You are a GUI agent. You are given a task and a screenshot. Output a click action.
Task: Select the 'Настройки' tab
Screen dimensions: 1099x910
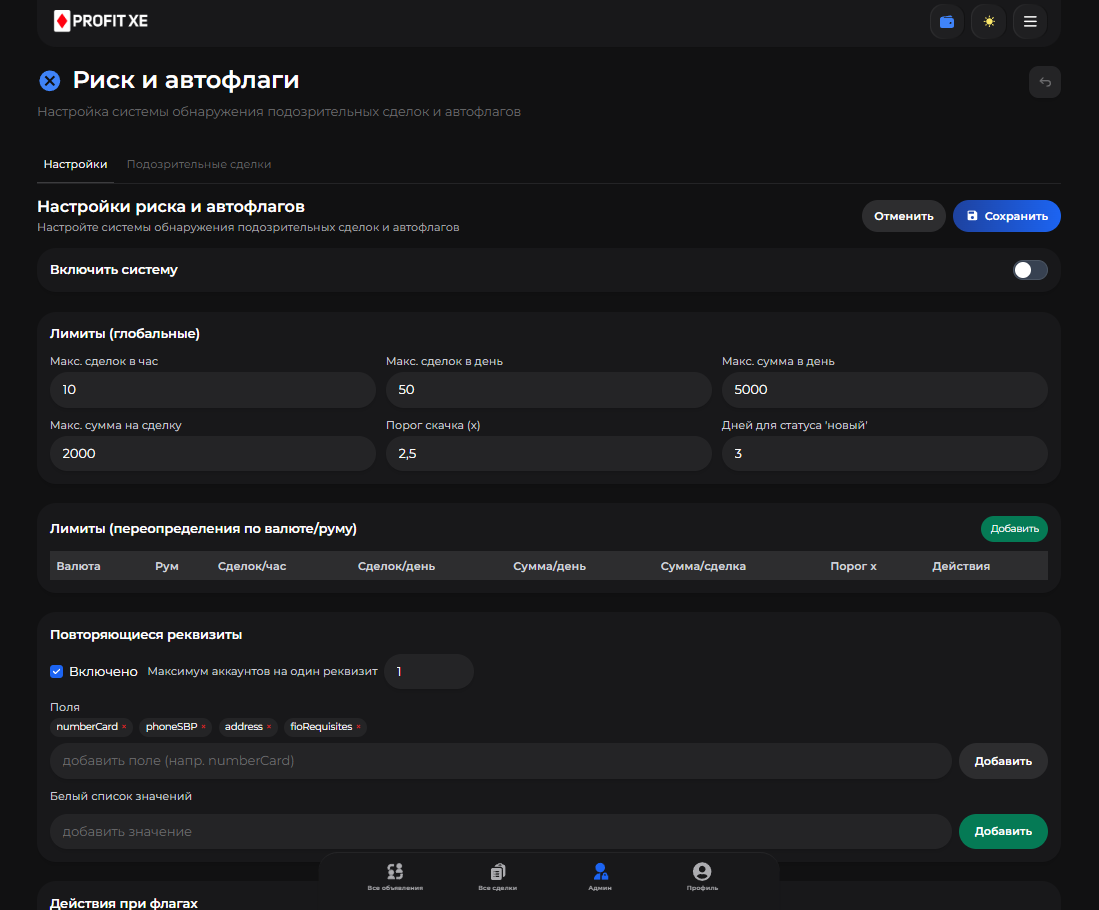coord(75,164)
